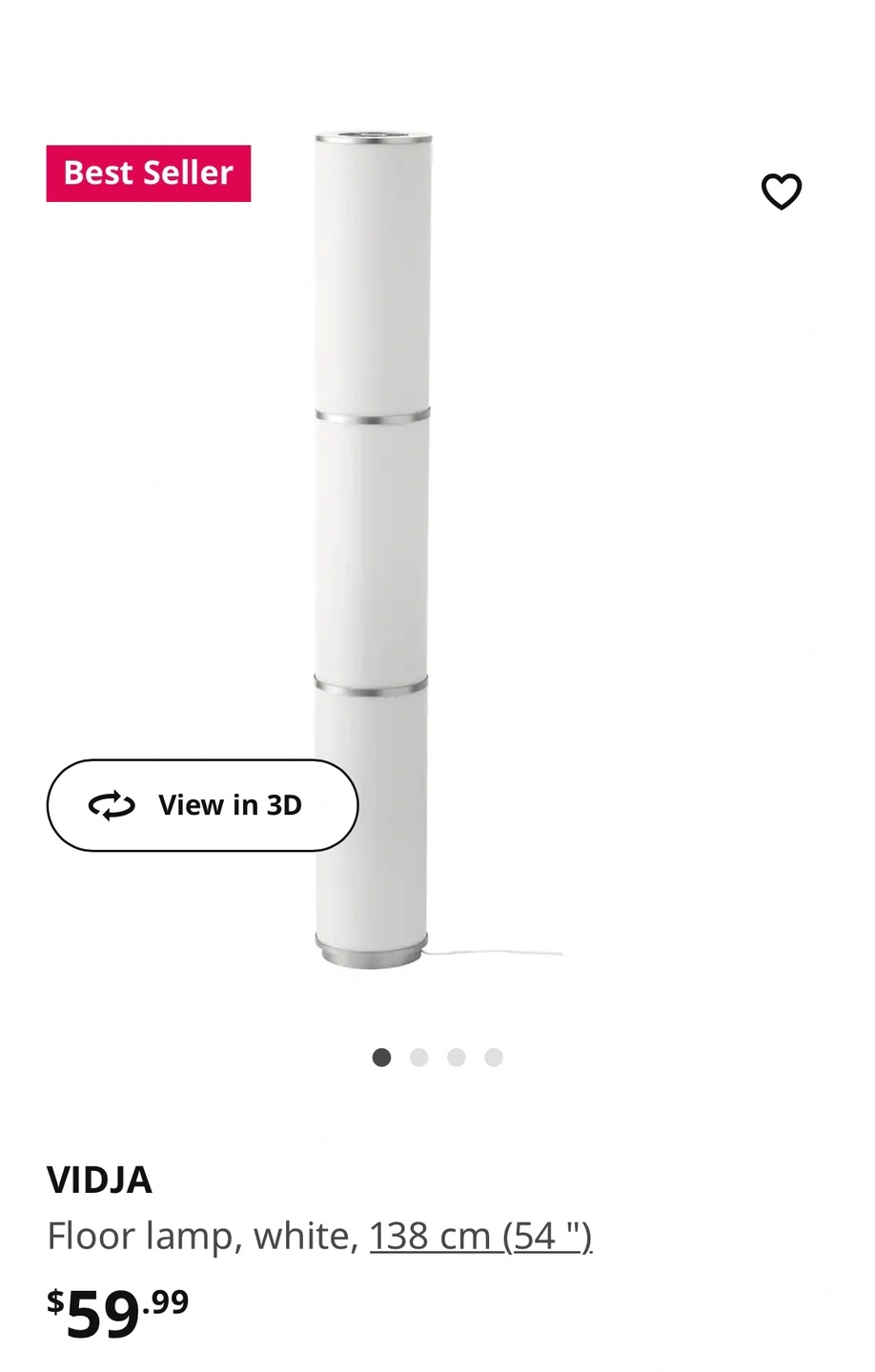Image resolution: width=875 pixels, height=1372 pixels.
Task: Select the first image carousel dot
Action: click(x=381, y=1057)
